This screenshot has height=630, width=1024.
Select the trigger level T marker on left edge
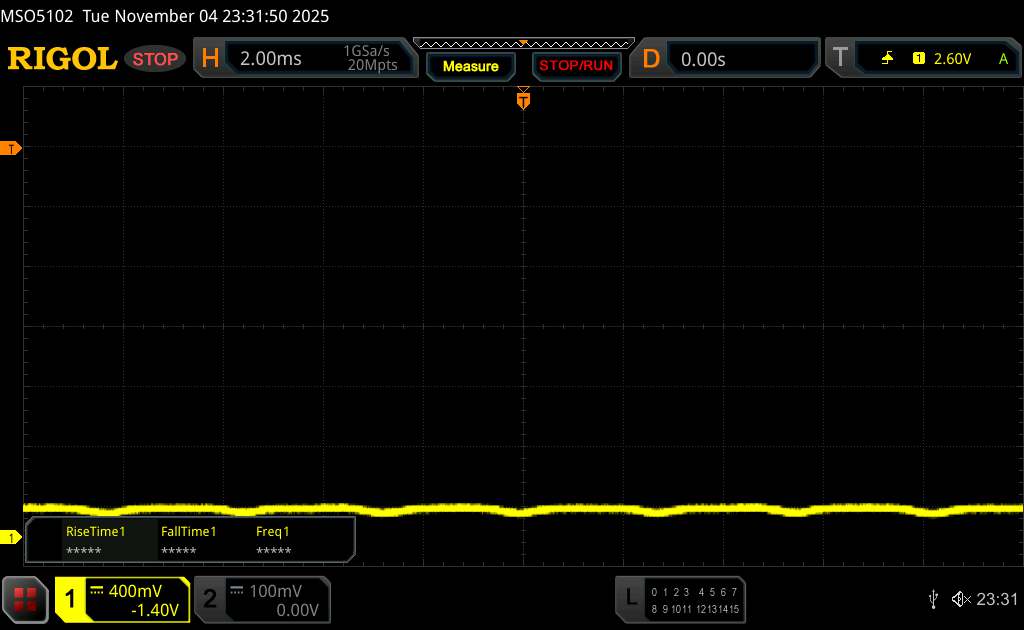point(11,149)
